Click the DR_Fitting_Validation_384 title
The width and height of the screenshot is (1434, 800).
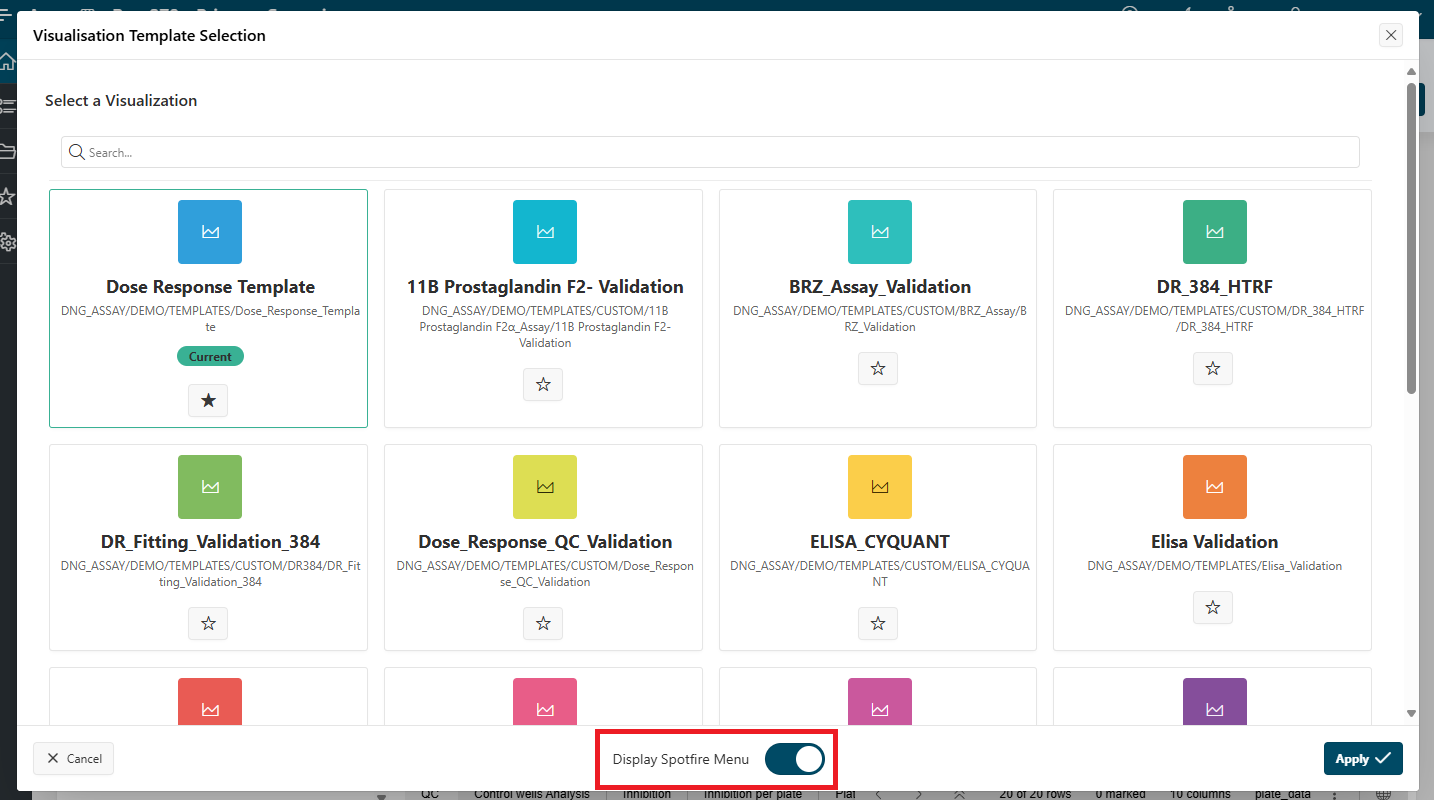point(210,542)
